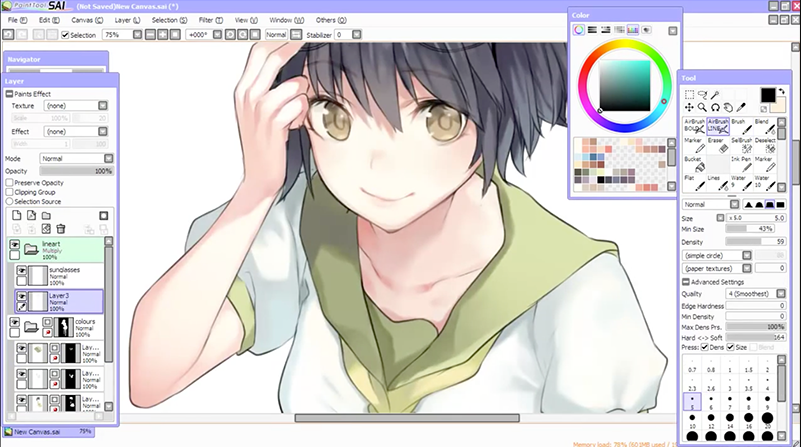Image resolution: width=801 pixels, height=447 pixels.
Task: Pick the Blend brush tool
Action: tap(765, 128)
